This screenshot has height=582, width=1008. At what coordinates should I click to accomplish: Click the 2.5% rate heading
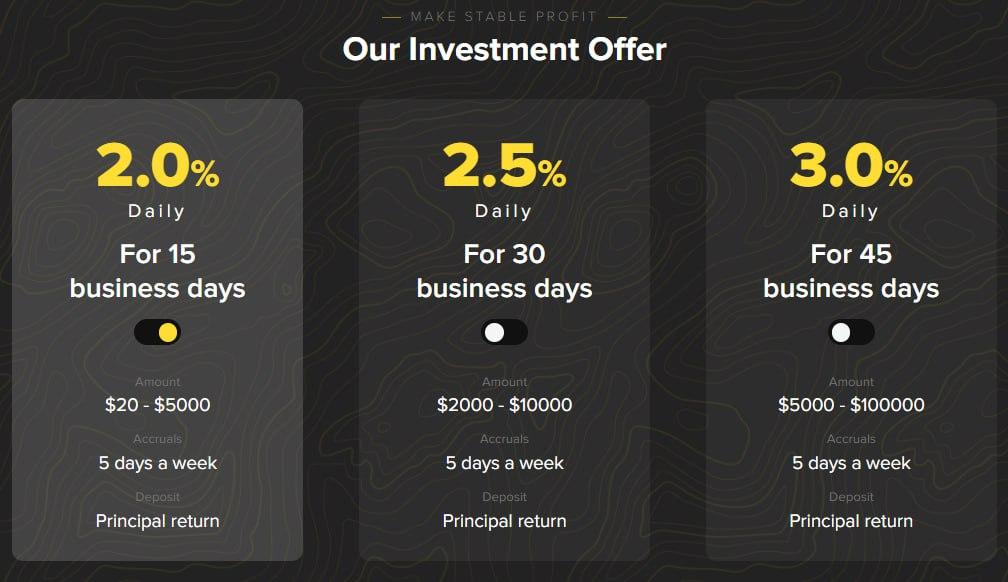pos(505,165)
